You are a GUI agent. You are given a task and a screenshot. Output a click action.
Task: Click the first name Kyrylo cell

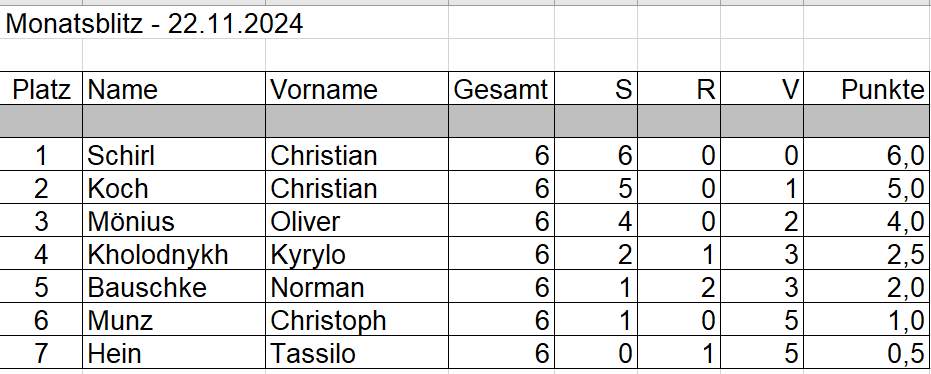pyautogui.click(x=356, y=255)
